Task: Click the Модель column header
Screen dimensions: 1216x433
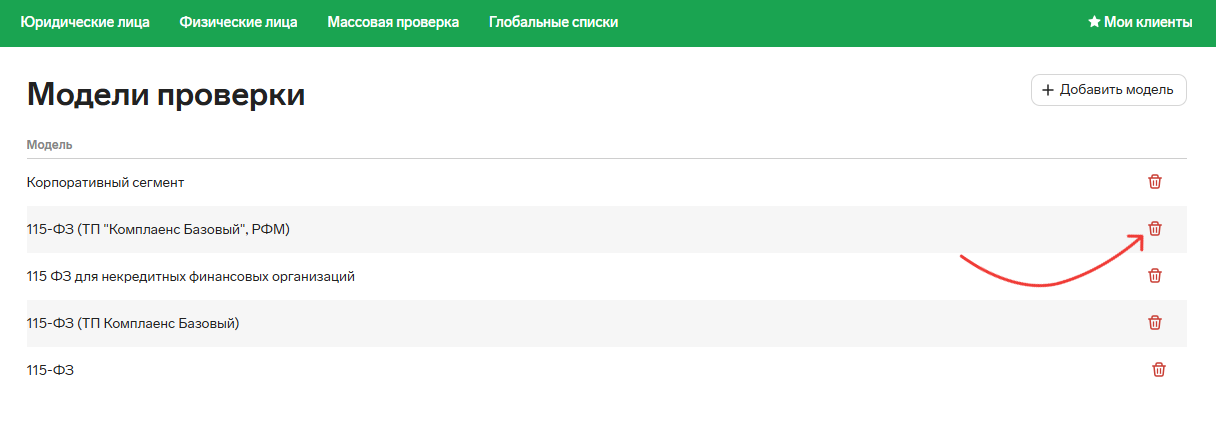Action: [x=49, y=145]
